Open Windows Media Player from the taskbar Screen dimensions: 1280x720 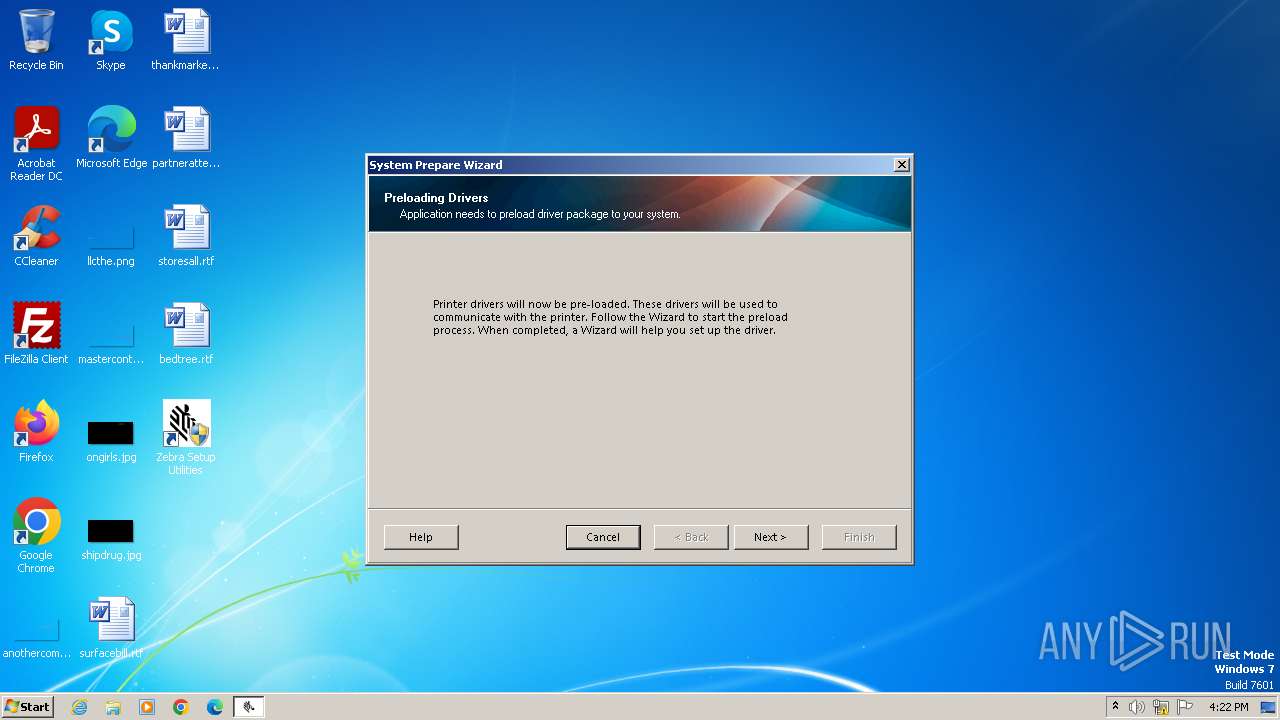click(x=147, y=707)
